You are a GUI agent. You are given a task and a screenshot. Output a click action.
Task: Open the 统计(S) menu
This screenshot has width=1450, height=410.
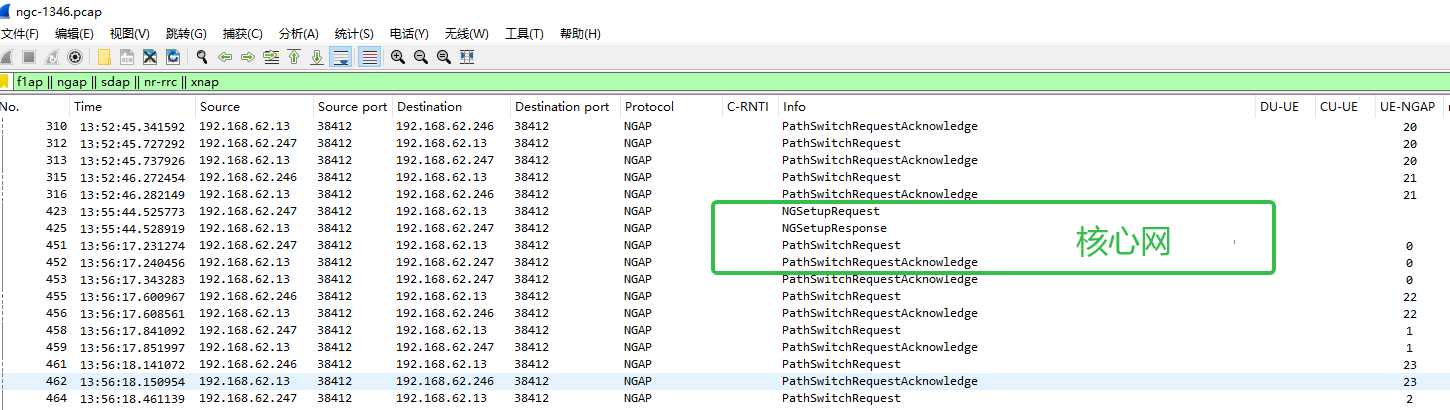(x=354, y=34)
